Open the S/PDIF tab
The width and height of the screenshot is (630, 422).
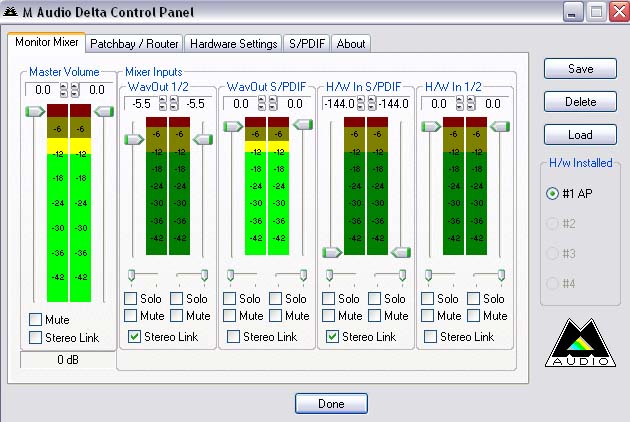pos(307,43)
